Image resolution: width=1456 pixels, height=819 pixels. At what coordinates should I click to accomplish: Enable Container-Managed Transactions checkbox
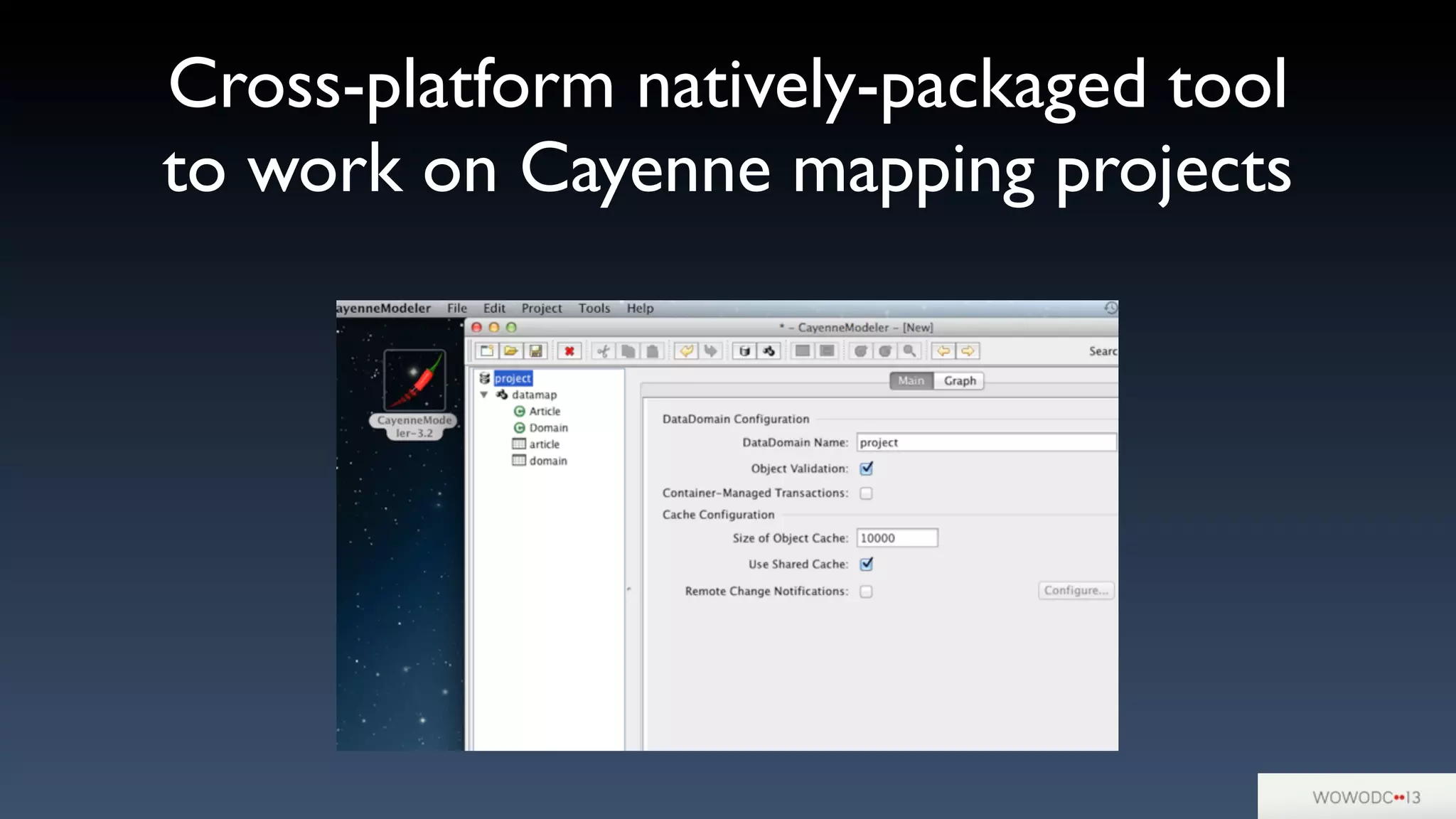[866, 493]
